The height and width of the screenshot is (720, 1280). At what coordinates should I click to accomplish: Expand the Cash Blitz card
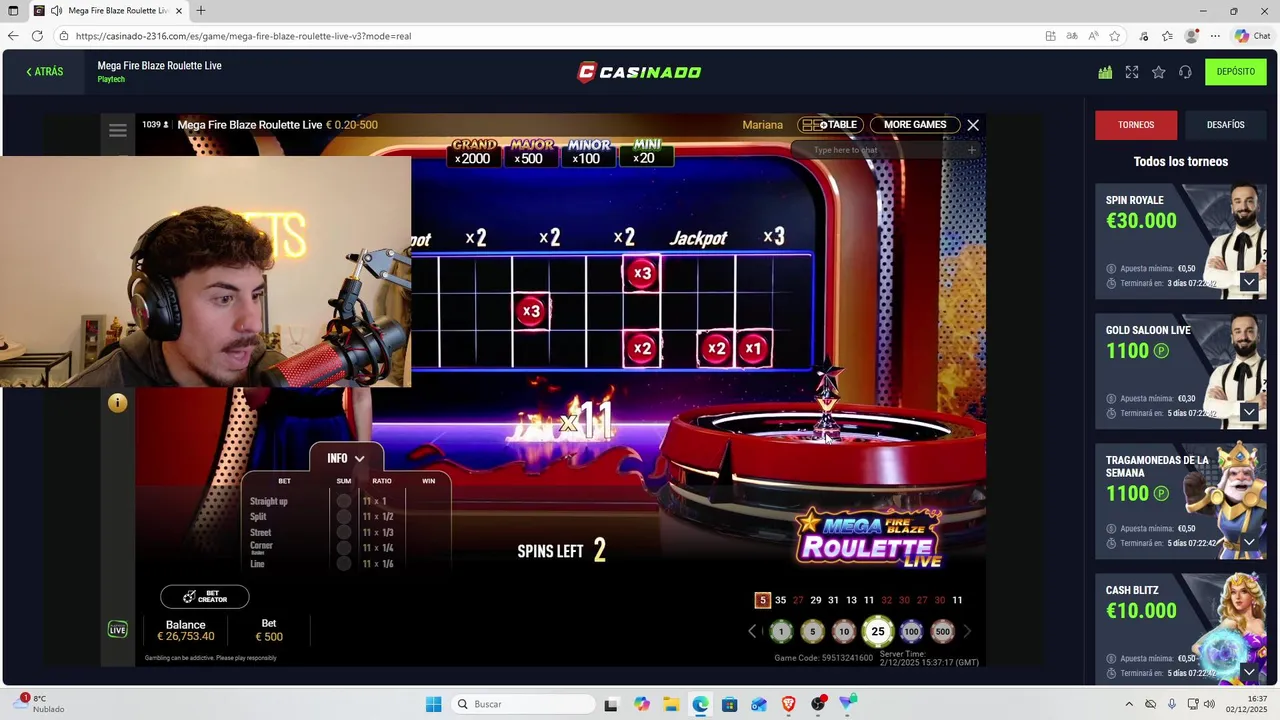(1249, 672)
